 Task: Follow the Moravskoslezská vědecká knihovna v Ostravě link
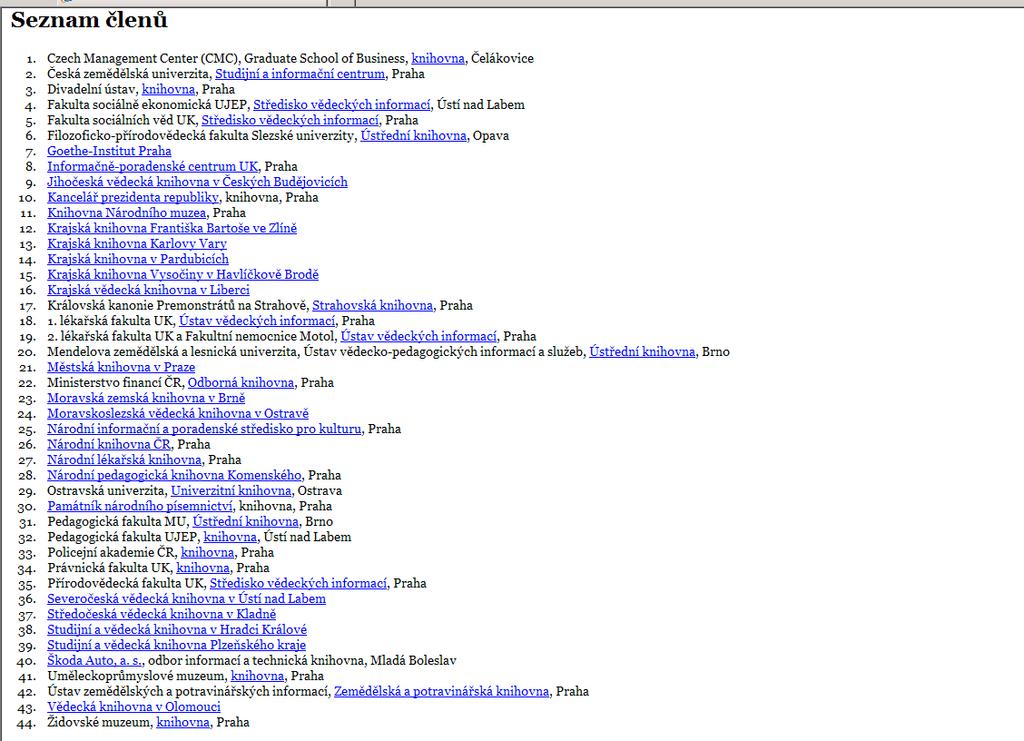[x=178, y=414]
